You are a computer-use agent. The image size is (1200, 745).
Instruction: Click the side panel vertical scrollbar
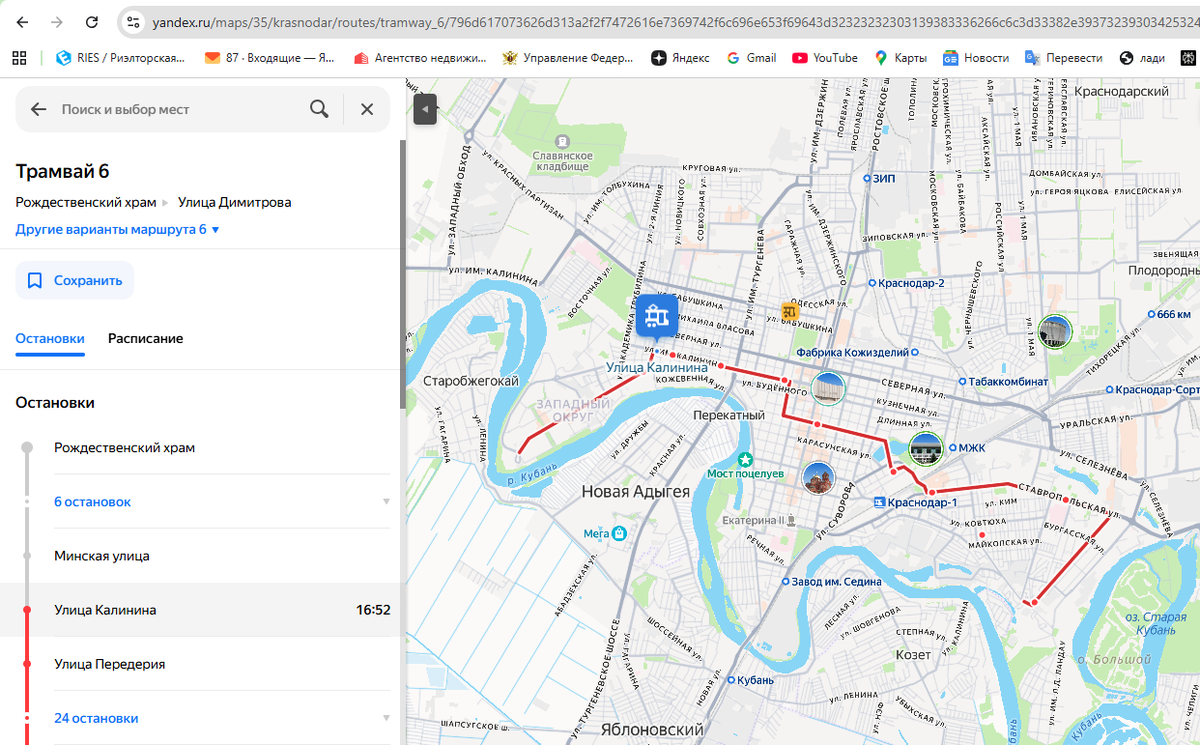403,275
